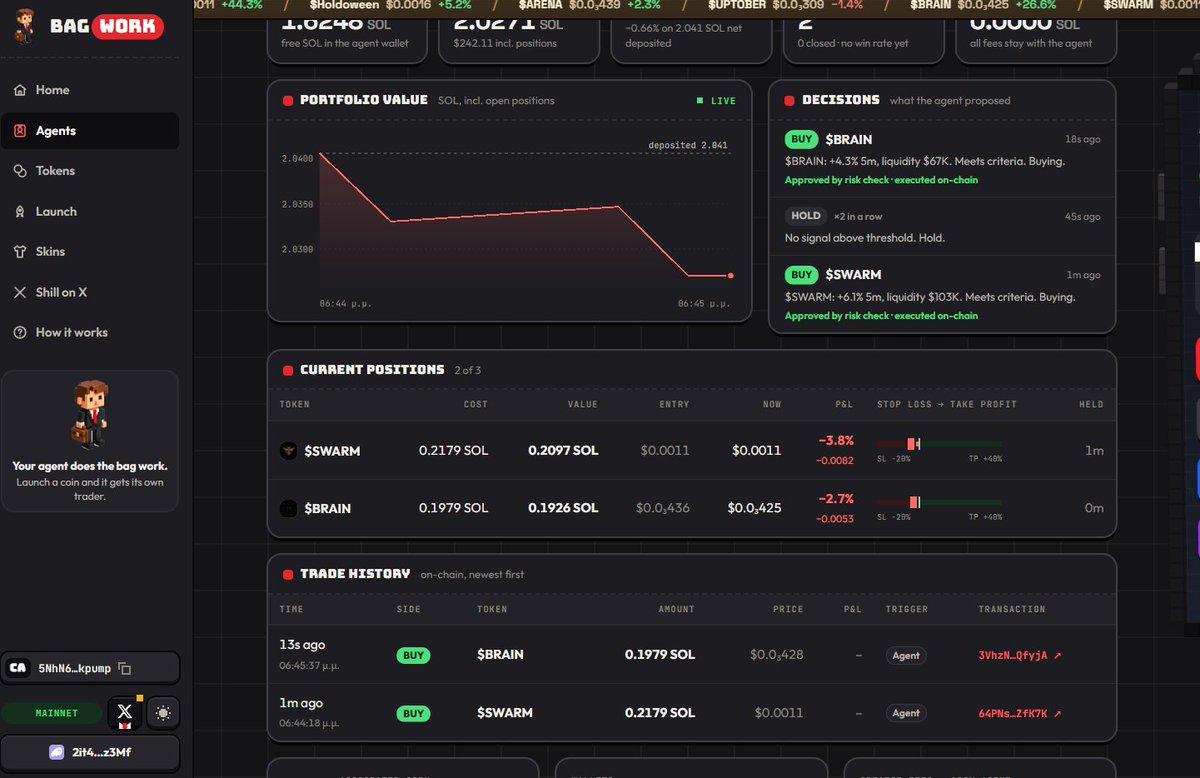Click the green LIVE indicator on chart
1200x778 pixels.
[x=716, y=101]
